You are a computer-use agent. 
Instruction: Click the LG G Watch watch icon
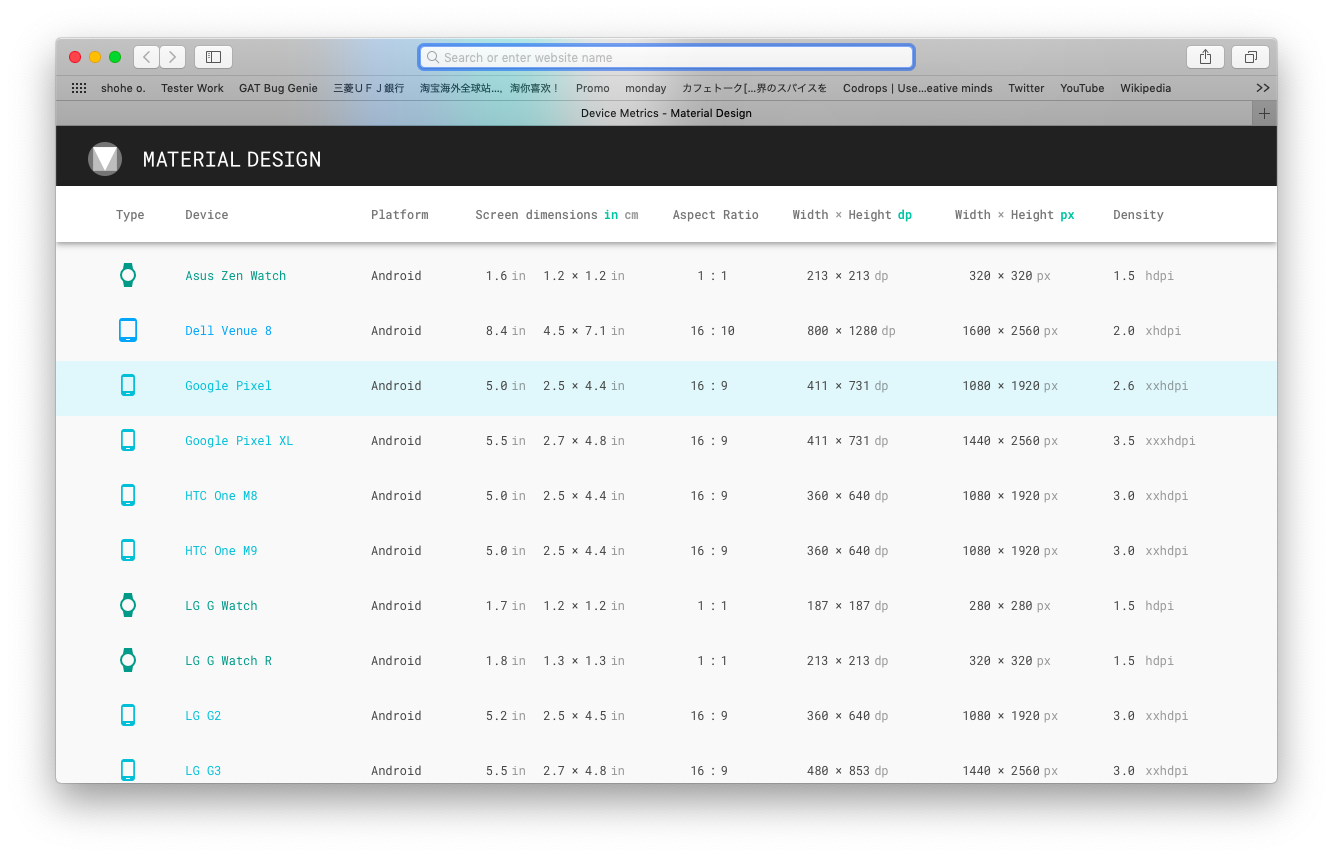[128, 605]
